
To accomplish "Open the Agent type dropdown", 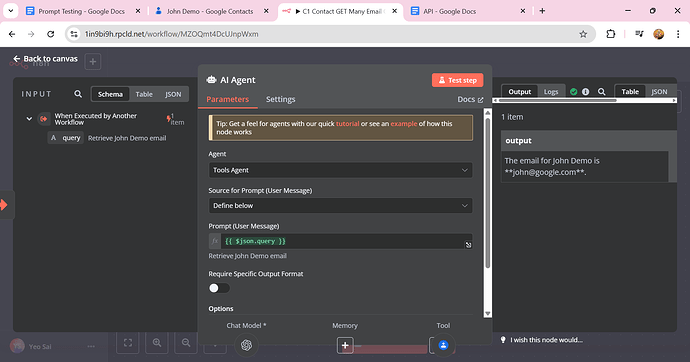I will (340, 170).
